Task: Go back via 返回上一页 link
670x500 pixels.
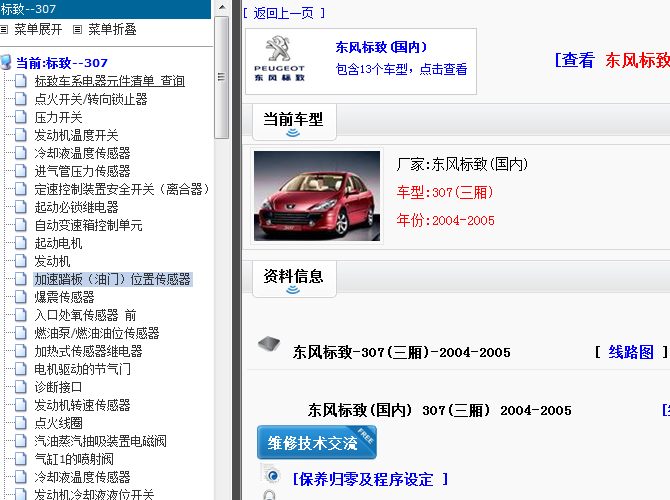Action: pyautogui.click(x=284, y=13)
